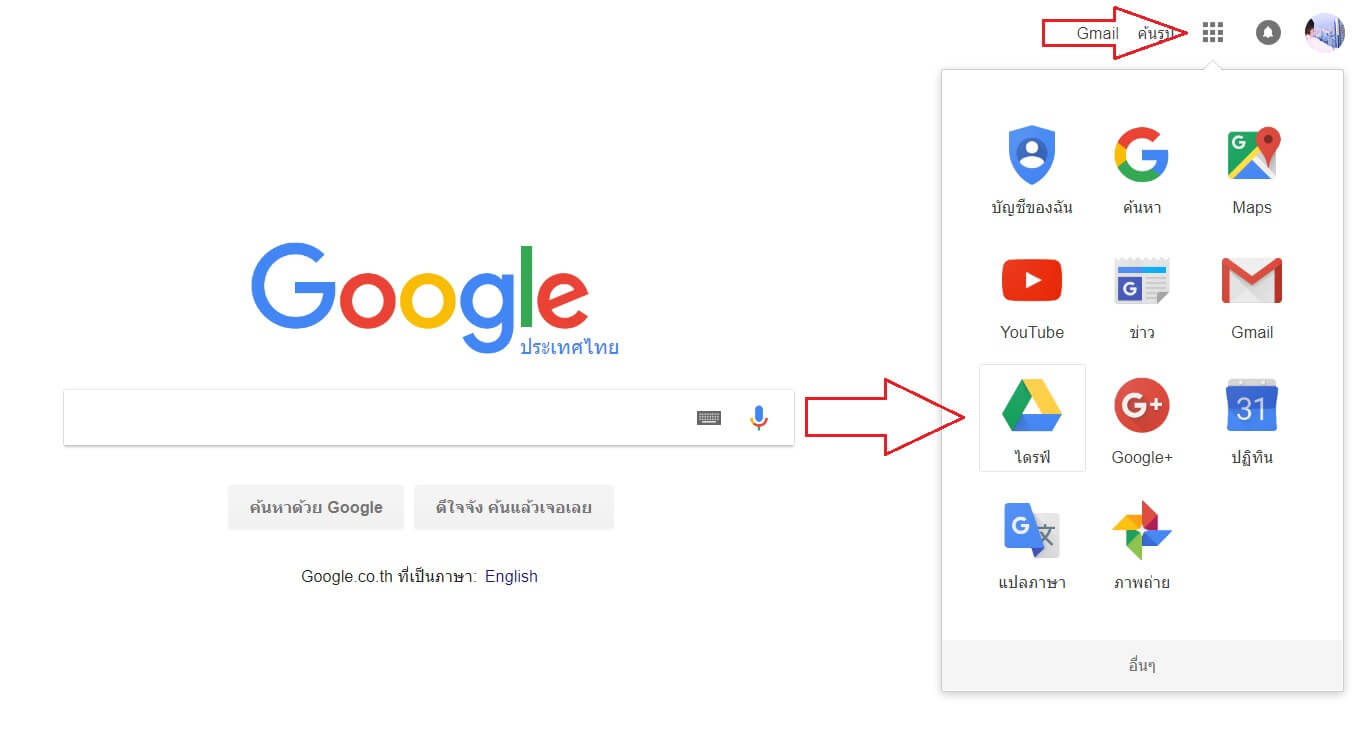Open Google Calendar icon showing 31
This screenshot has width=1356, height=732.
pyautogui.click(x=1252, y=405)
